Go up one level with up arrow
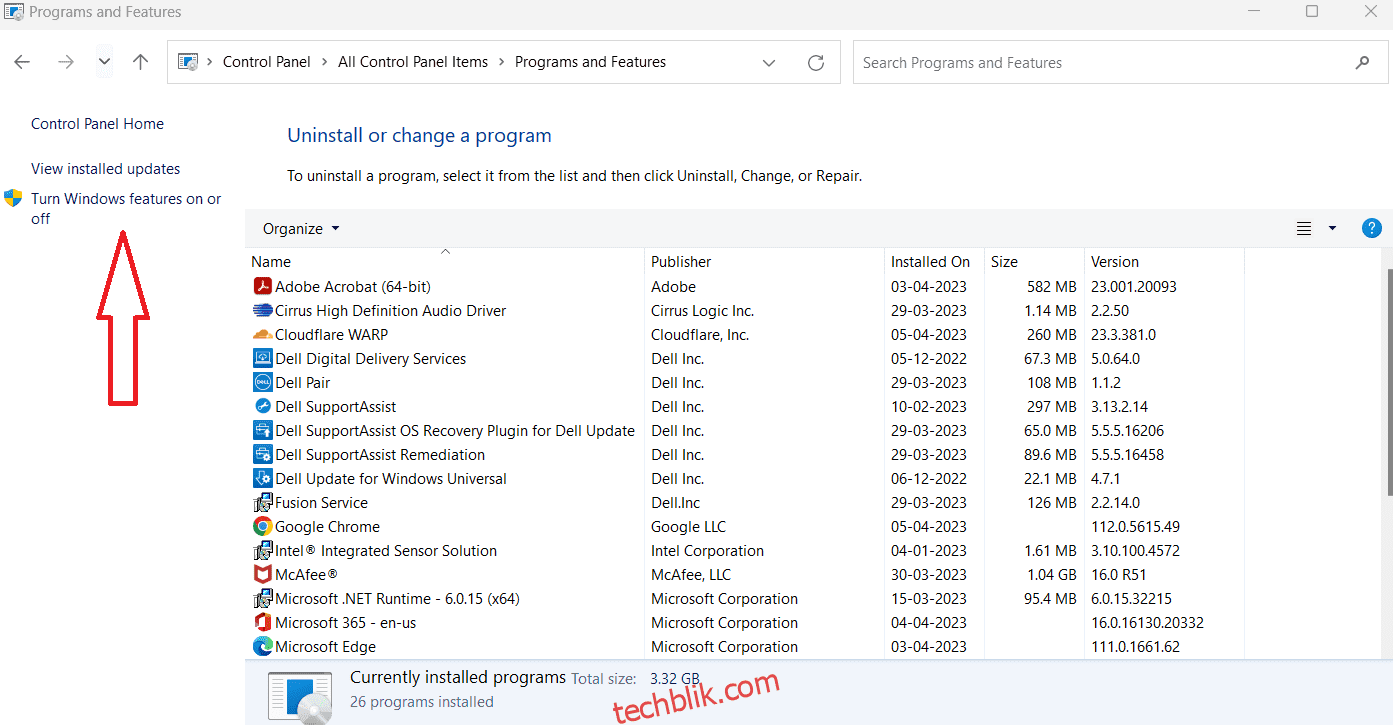 pyautogui.click(x=141, y=62)
